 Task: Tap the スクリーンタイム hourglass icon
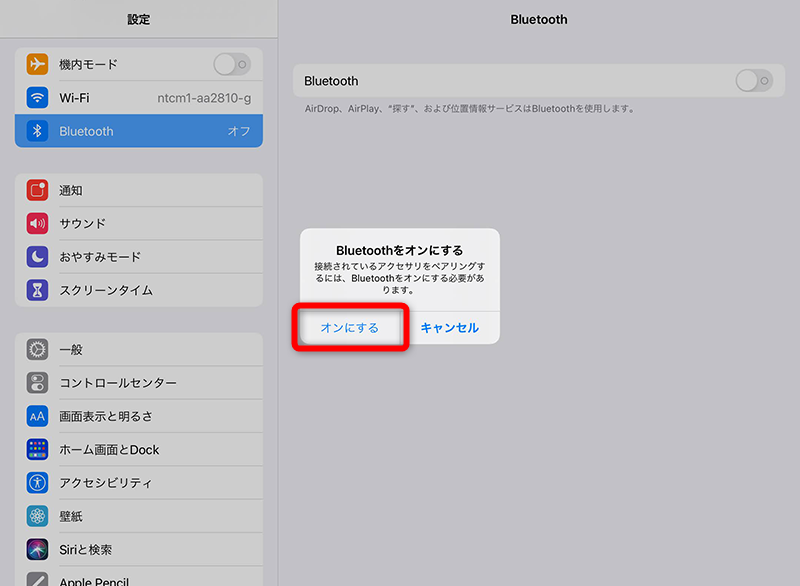tap(37, 290)
